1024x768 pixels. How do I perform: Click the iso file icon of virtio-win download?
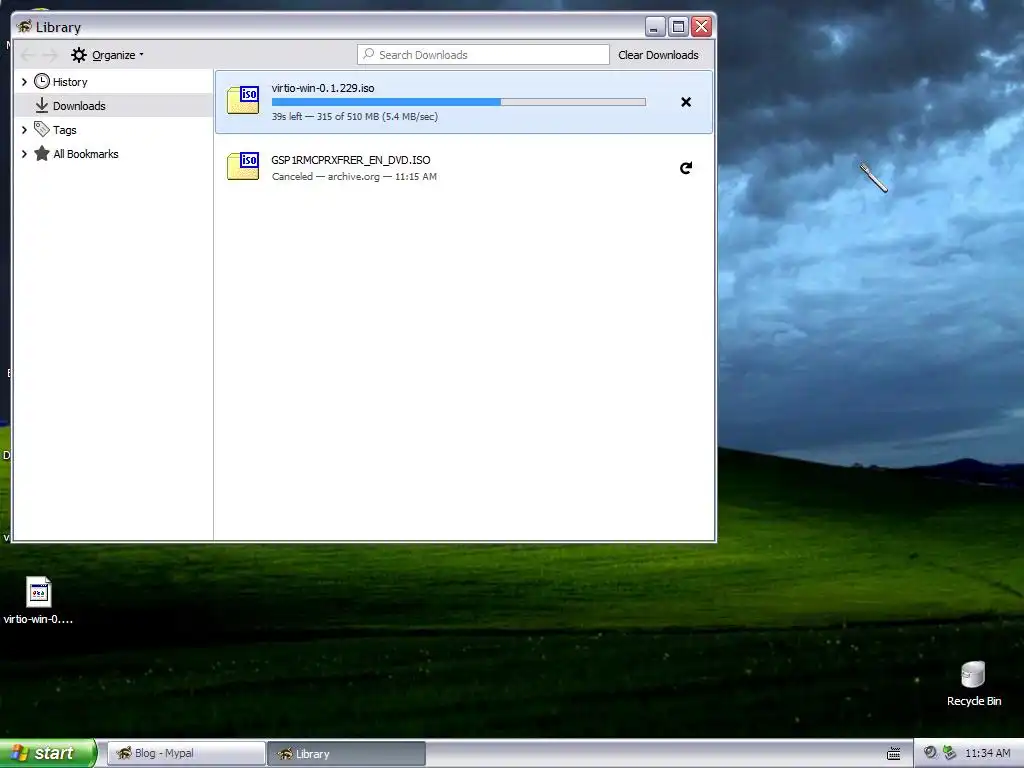click(243, 101)
